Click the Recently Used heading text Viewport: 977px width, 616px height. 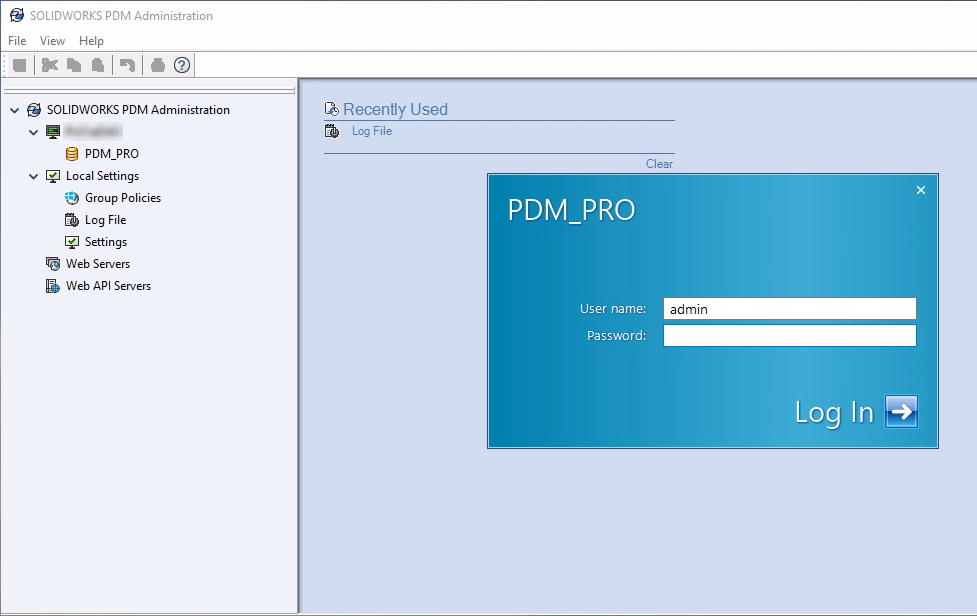click(x=395, y=109)
